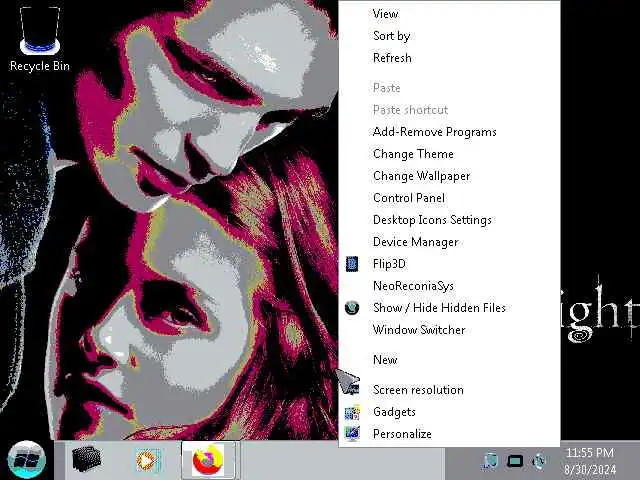The image size is (640, 480).
Task: Select Change Wallpaper
Action: coord(449,176)
